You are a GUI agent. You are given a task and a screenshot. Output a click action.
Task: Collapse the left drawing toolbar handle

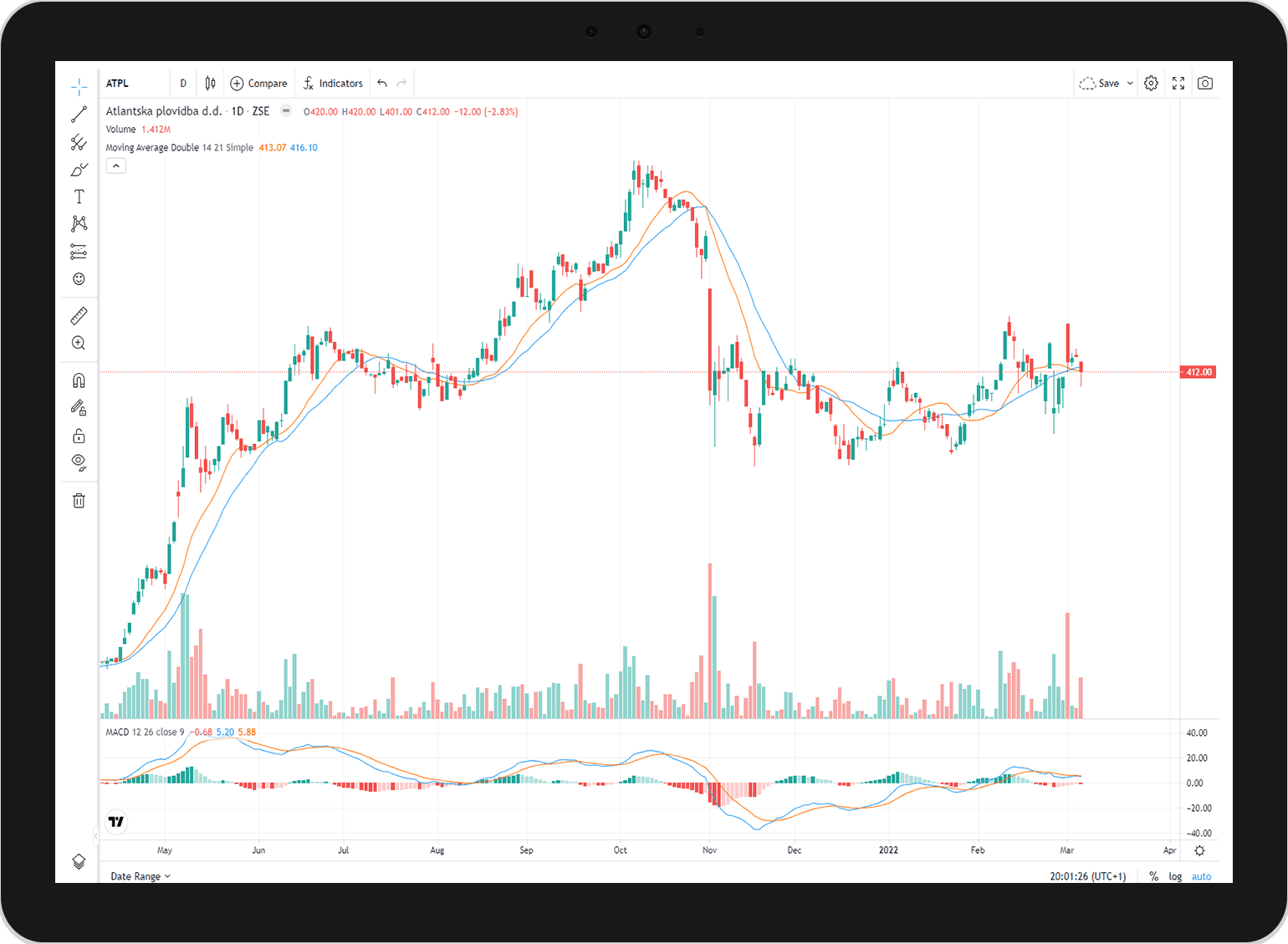tap(95, 835)
